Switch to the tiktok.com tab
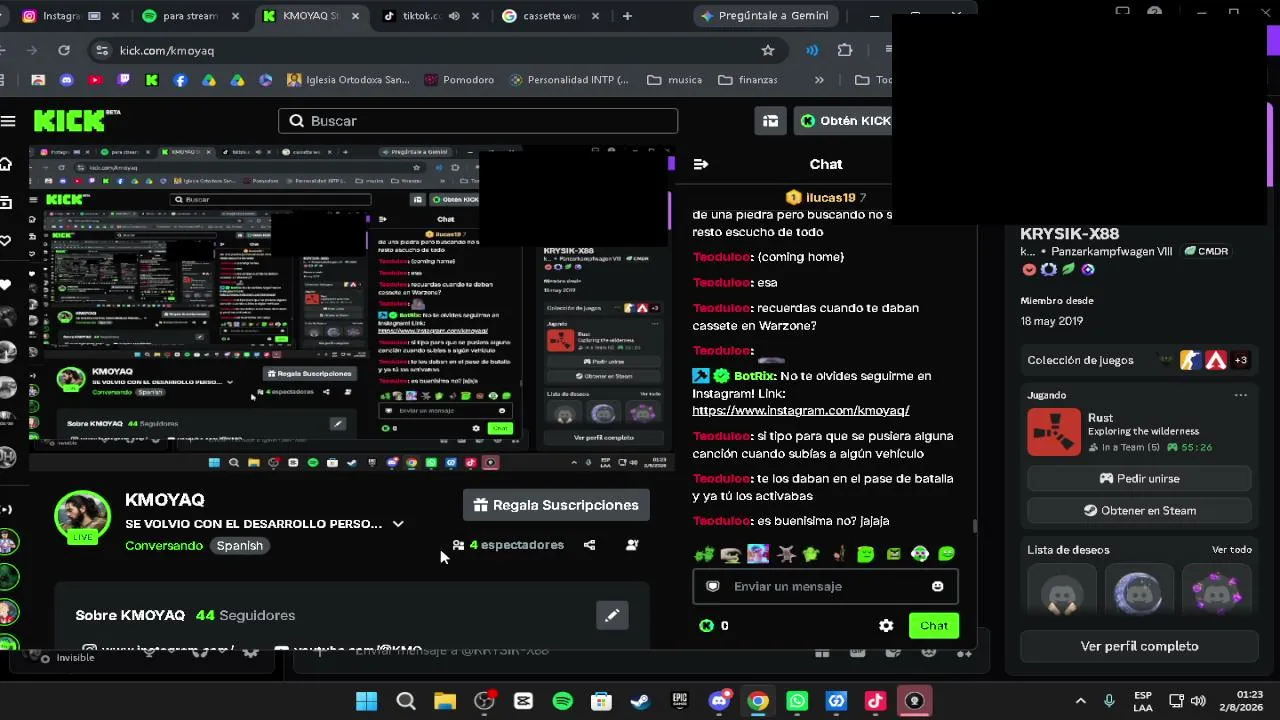The width and height of the screenshot is (1280, 720). point(430,16)
